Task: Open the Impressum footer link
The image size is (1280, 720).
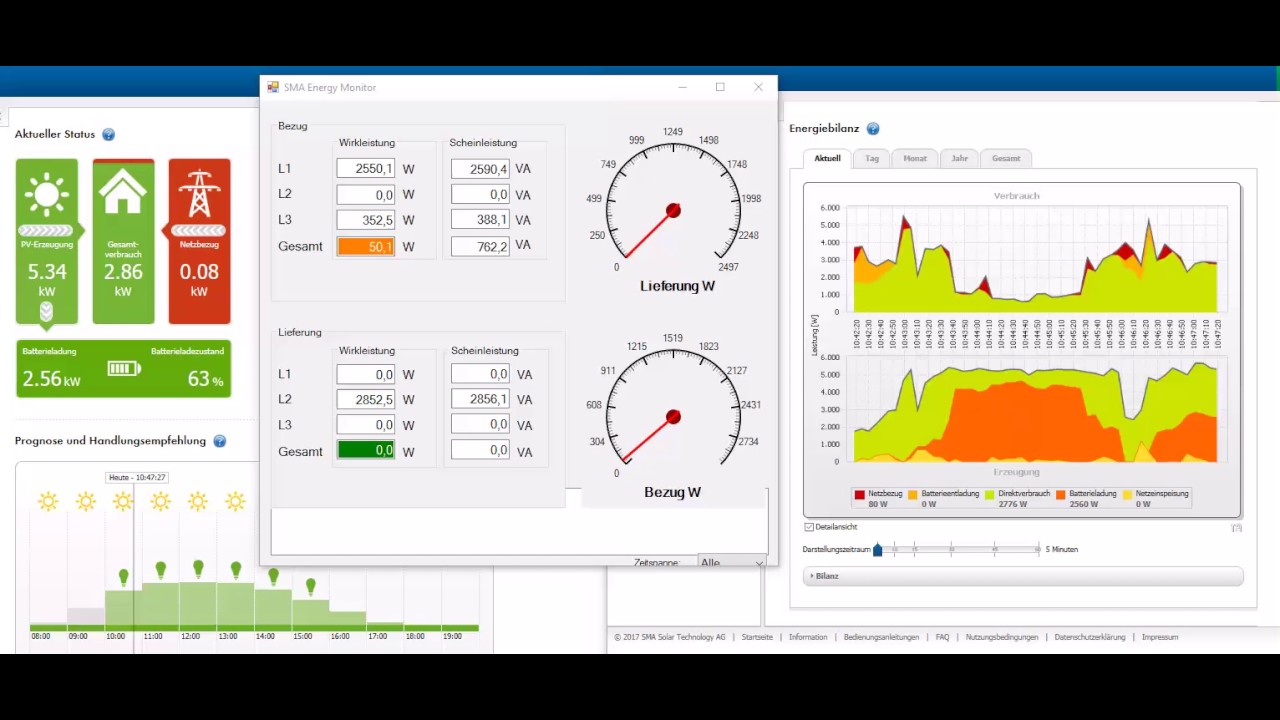Action: tap(1160, 637)
